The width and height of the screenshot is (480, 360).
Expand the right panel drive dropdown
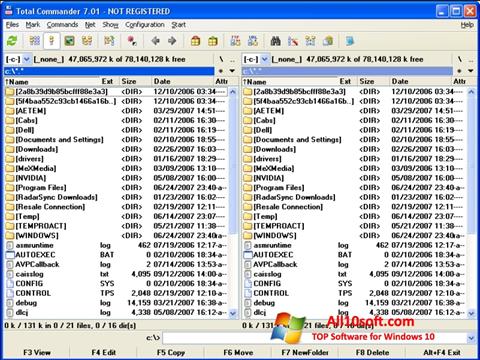(265, 59)
